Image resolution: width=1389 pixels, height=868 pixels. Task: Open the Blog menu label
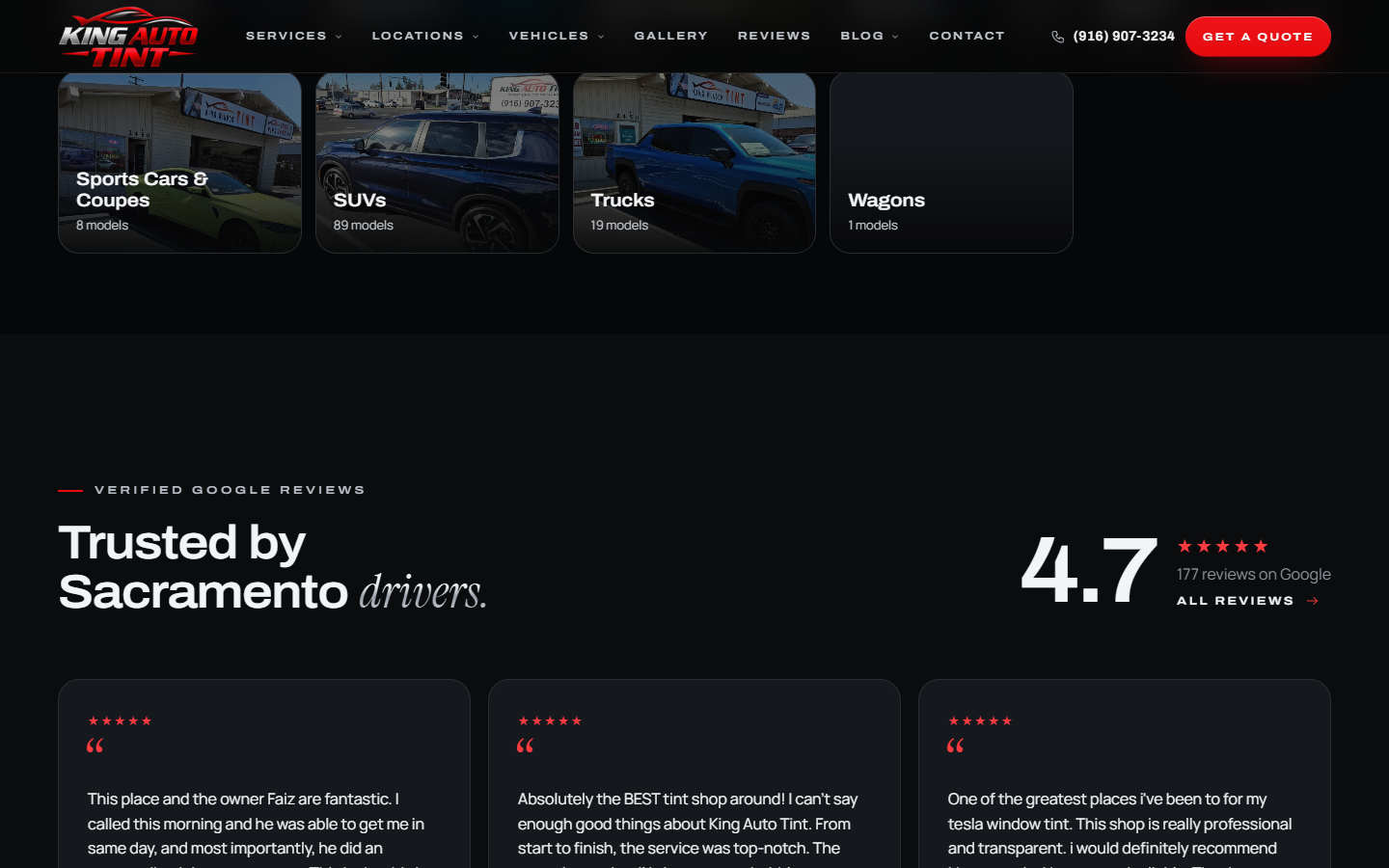(x=862, y=36)
